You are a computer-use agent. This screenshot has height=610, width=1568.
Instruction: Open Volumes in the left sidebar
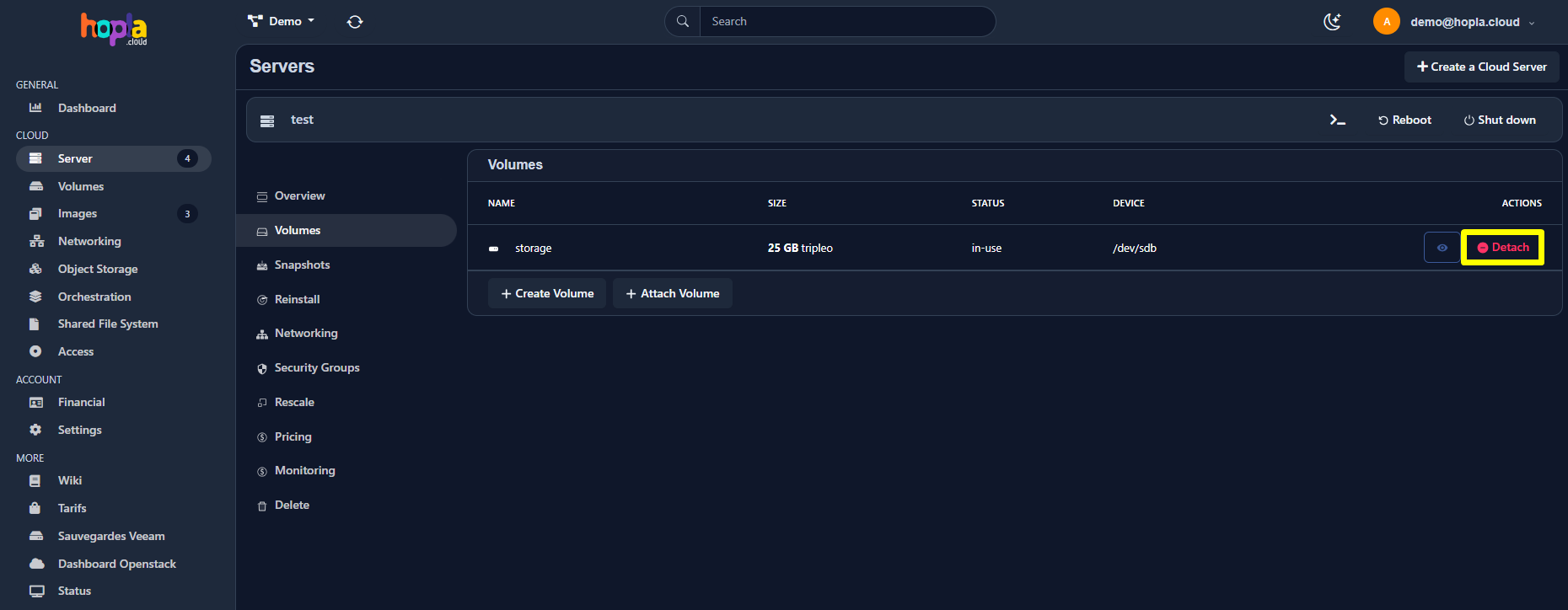[x=81, y=186]
